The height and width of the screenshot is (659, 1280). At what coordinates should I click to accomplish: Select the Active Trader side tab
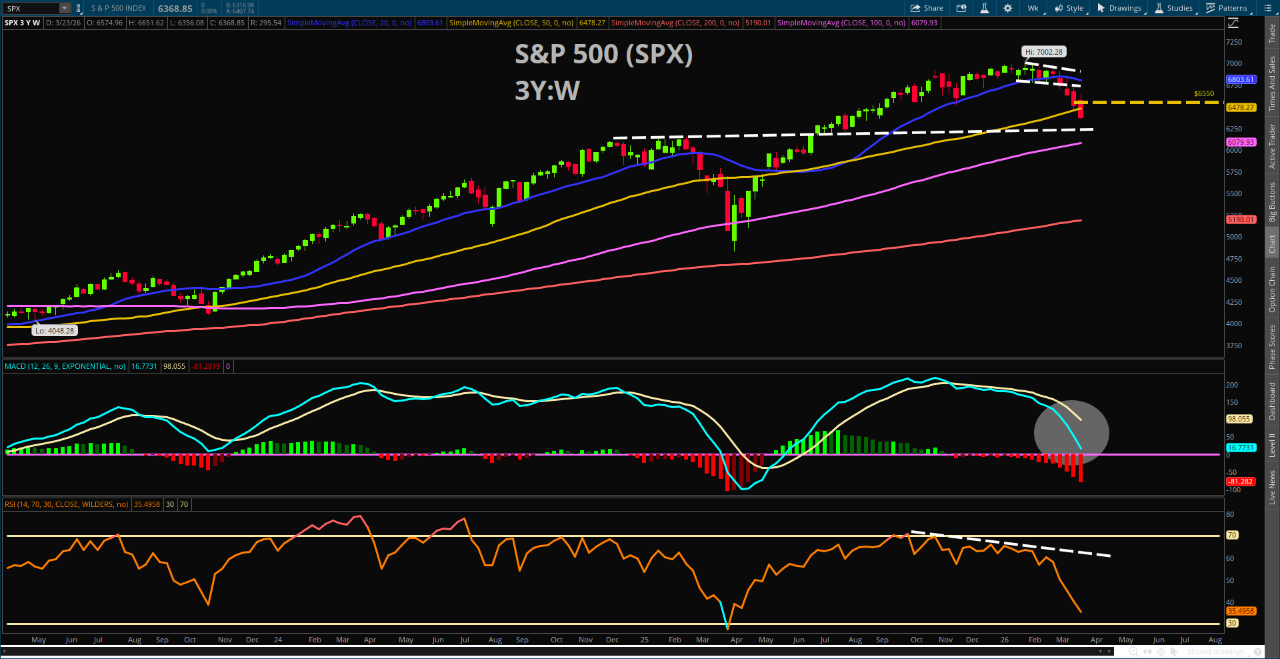(1272, 146)
